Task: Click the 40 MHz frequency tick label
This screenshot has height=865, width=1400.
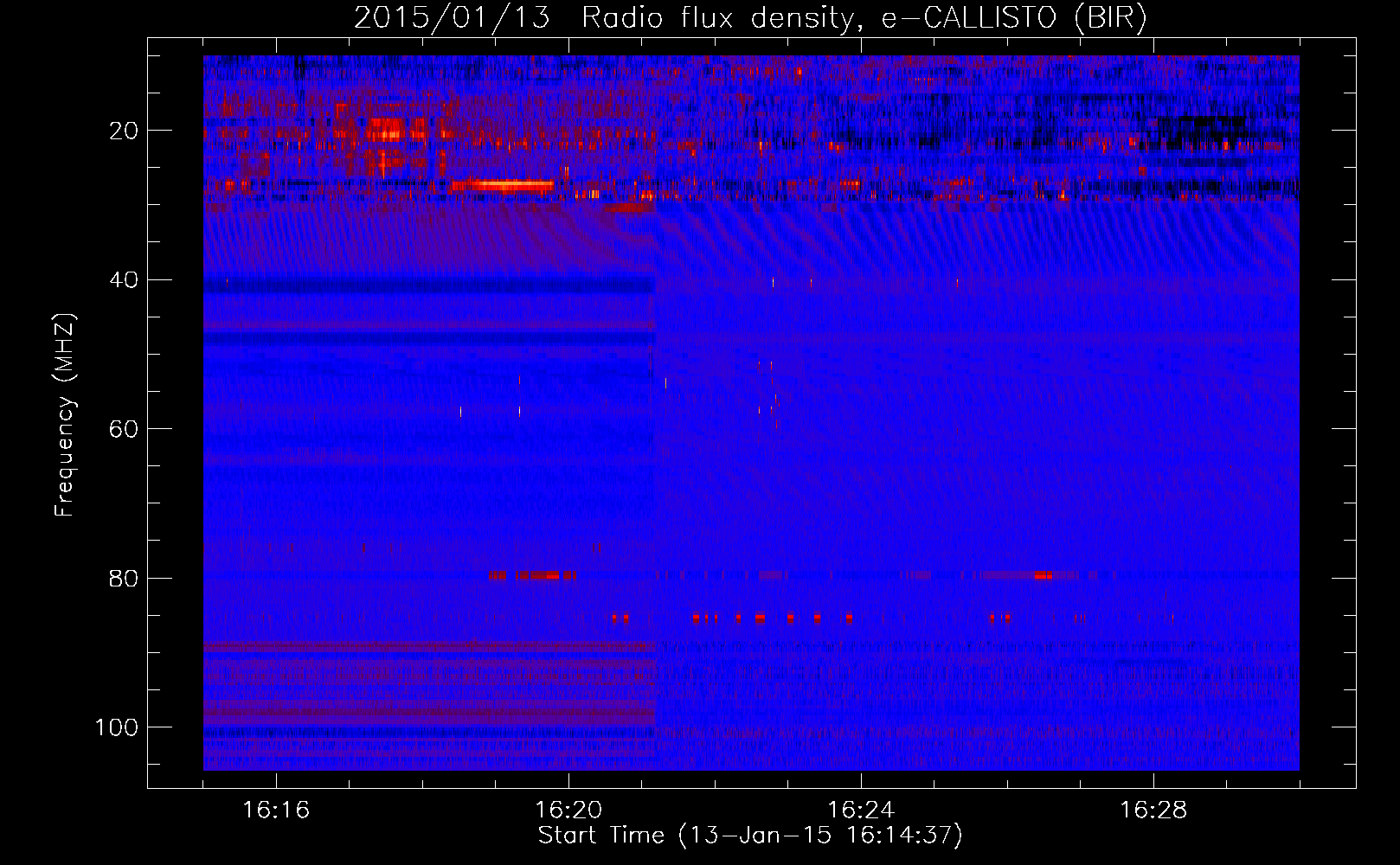Action: click(124, 279)
